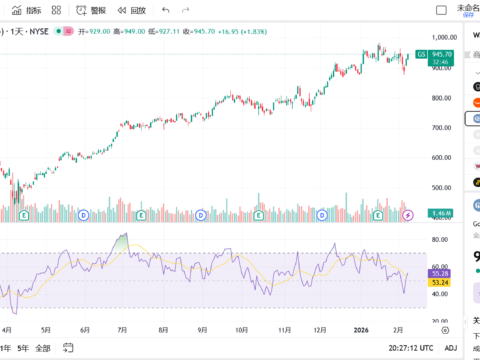
Task: Click the 高=949.00 high value
Action: point(129,31)
